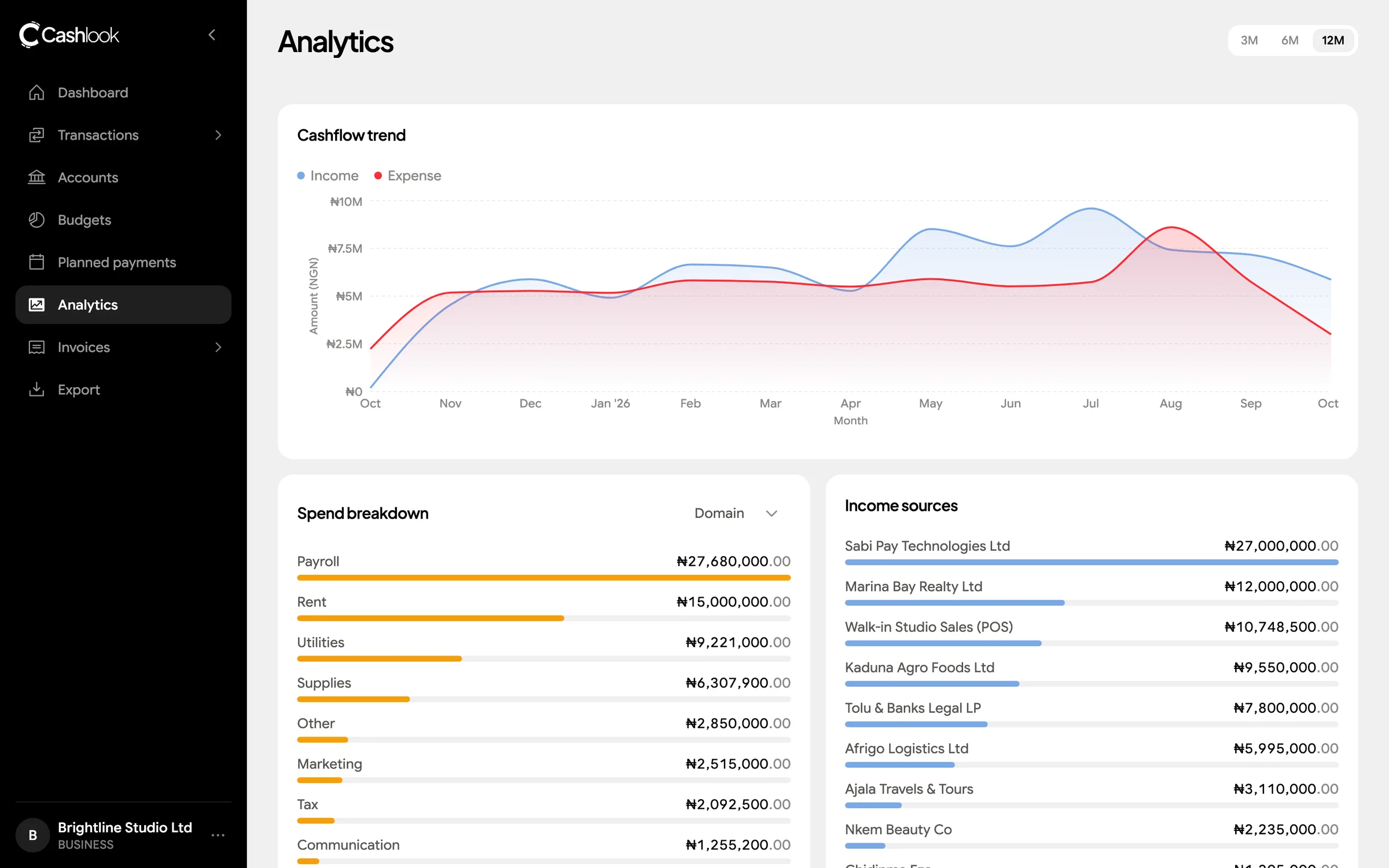Expand the Transactions submenu chevron

click(218, 135)
